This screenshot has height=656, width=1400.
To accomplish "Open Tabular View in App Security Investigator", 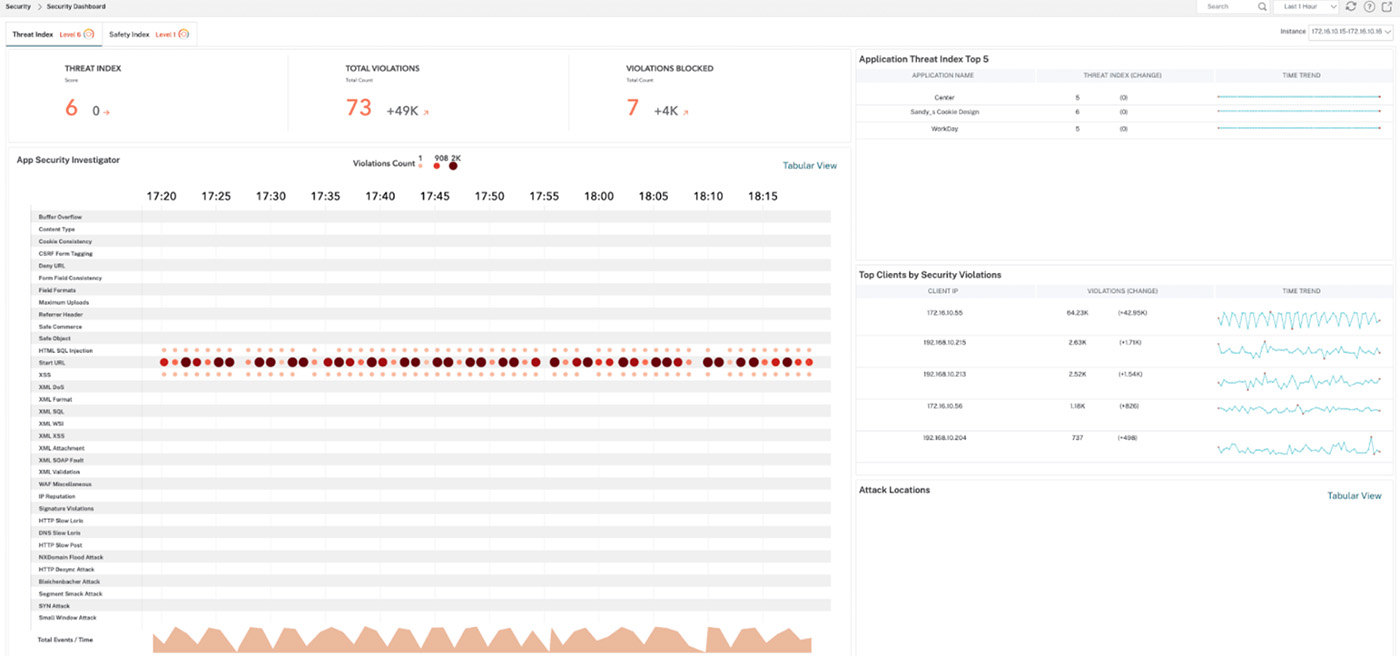I will tap(809, 166).
